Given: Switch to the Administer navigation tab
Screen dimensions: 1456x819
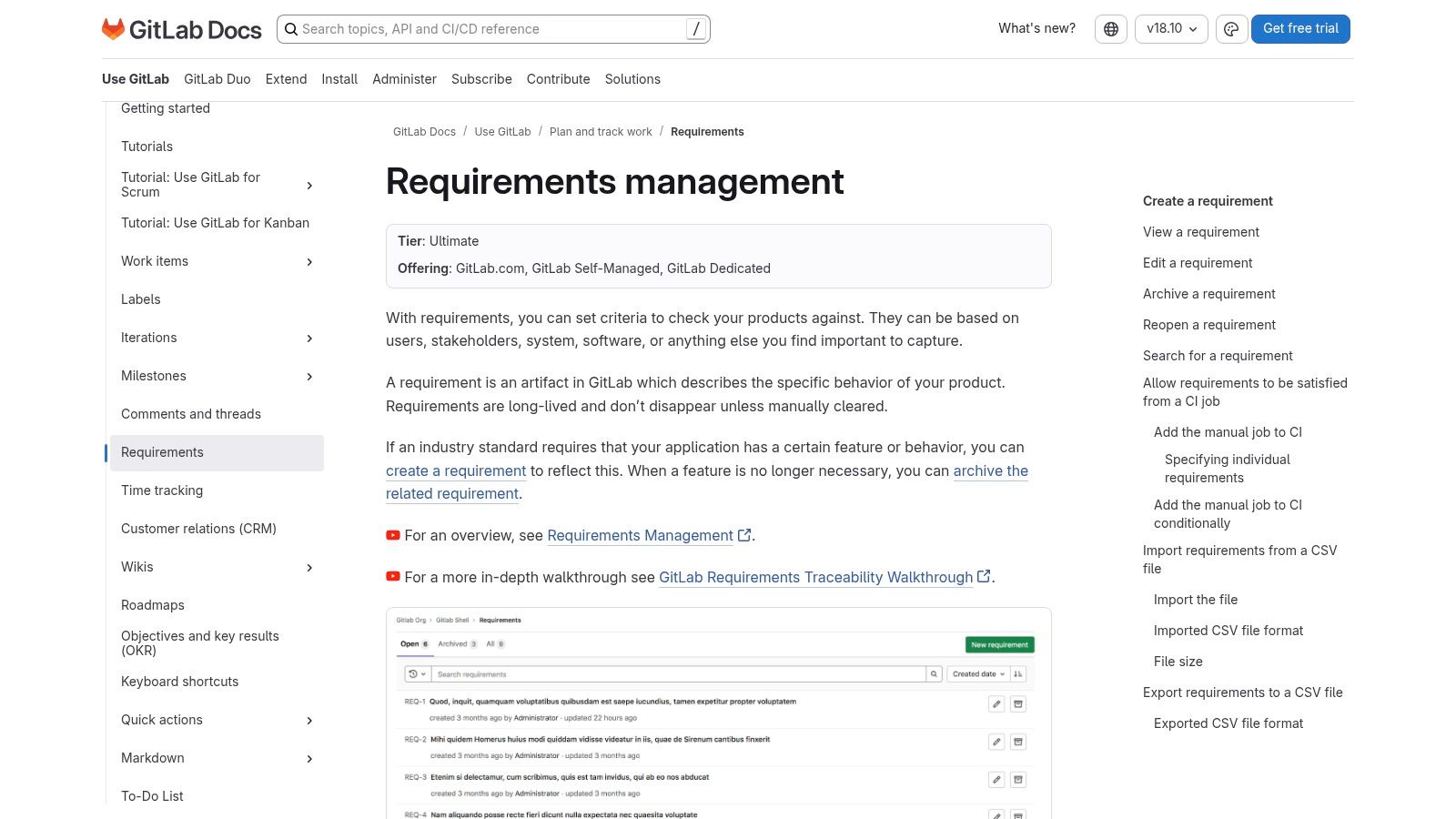Looking at the screenshot, I should pyautogui.click(x=404, y=79).
